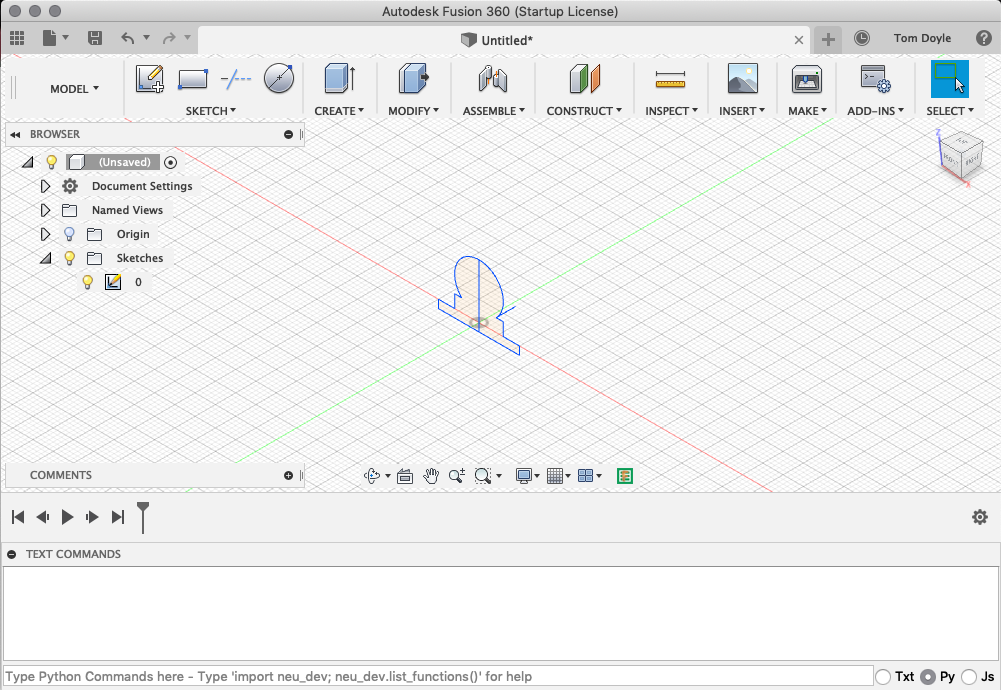Select the Py language radio button
1001x690 pixels.
pyautogui.click(x=930, y=677)
